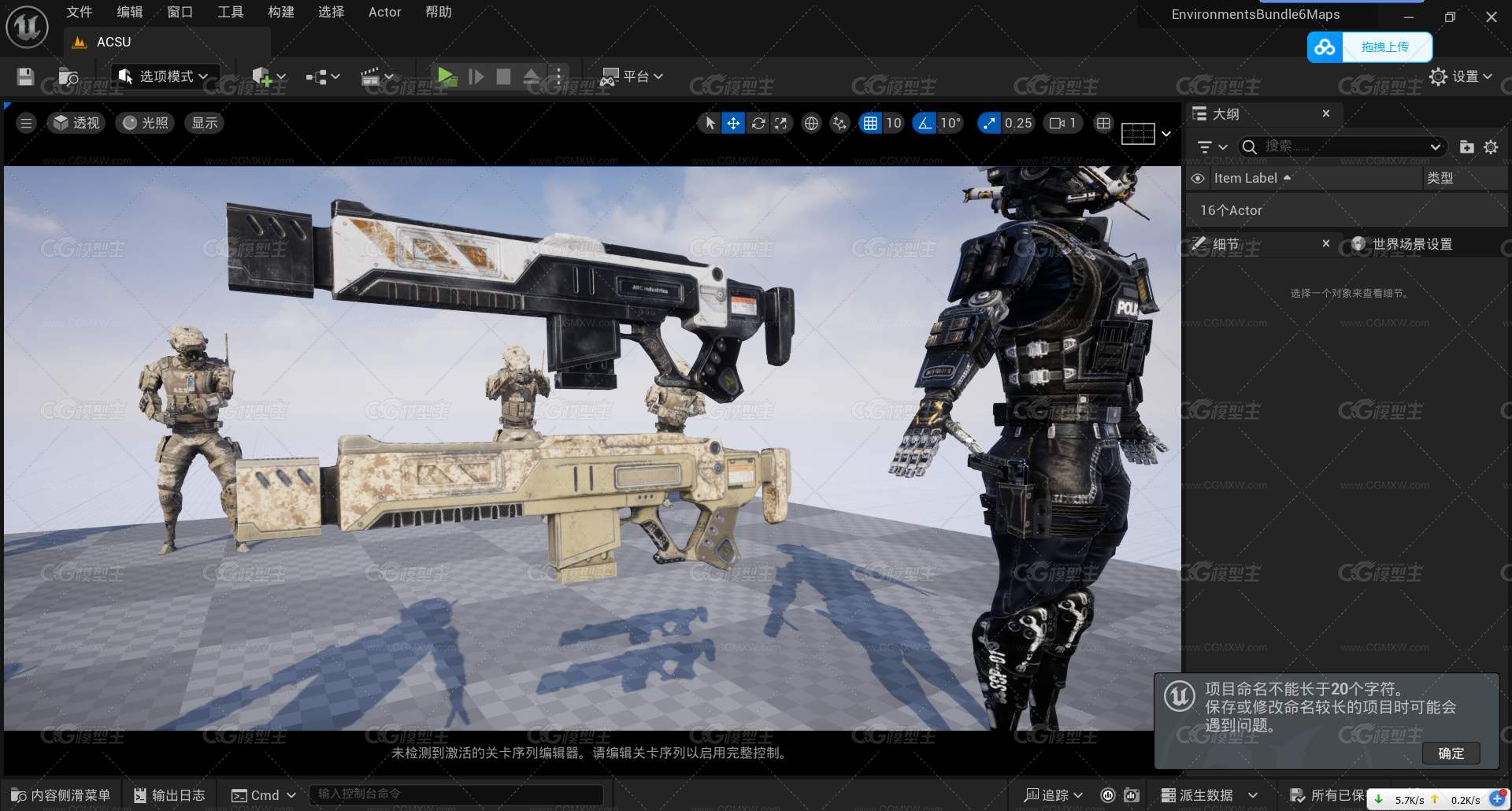Open the content browser folder search icon
Viewport: 1512px width, 811px height.
(69, 77)
